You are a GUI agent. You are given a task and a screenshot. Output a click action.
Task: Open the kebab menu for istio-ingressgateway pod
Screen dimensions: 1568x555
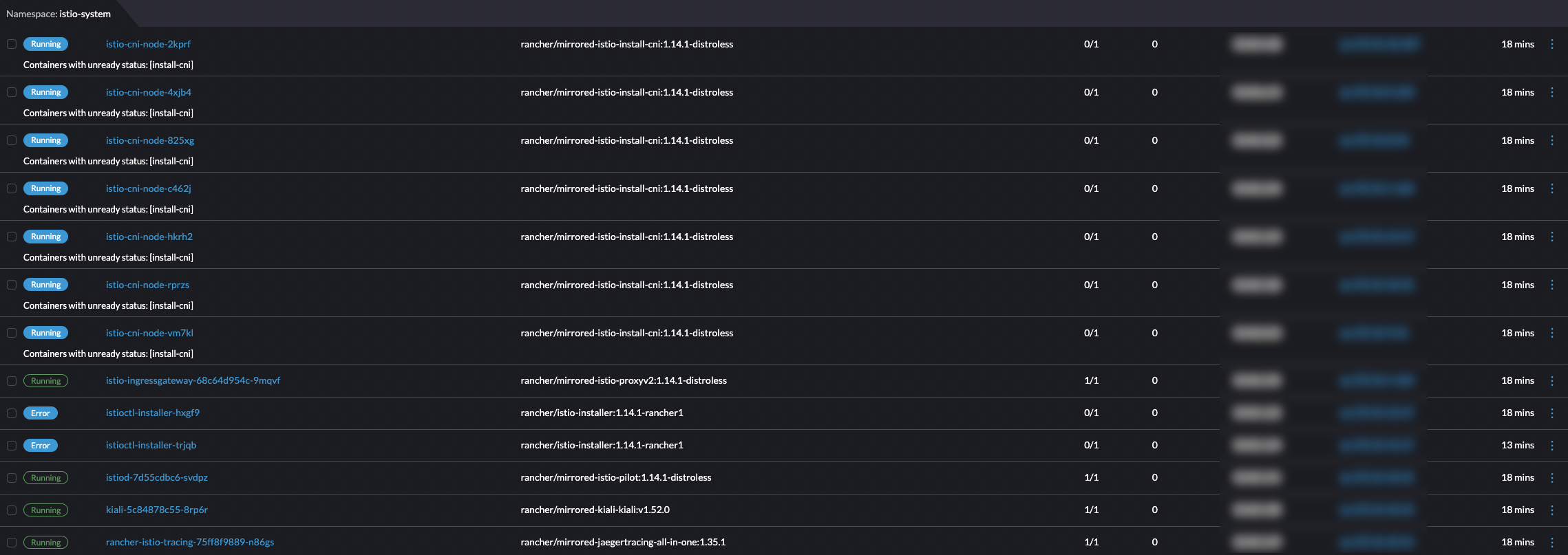1552,380
